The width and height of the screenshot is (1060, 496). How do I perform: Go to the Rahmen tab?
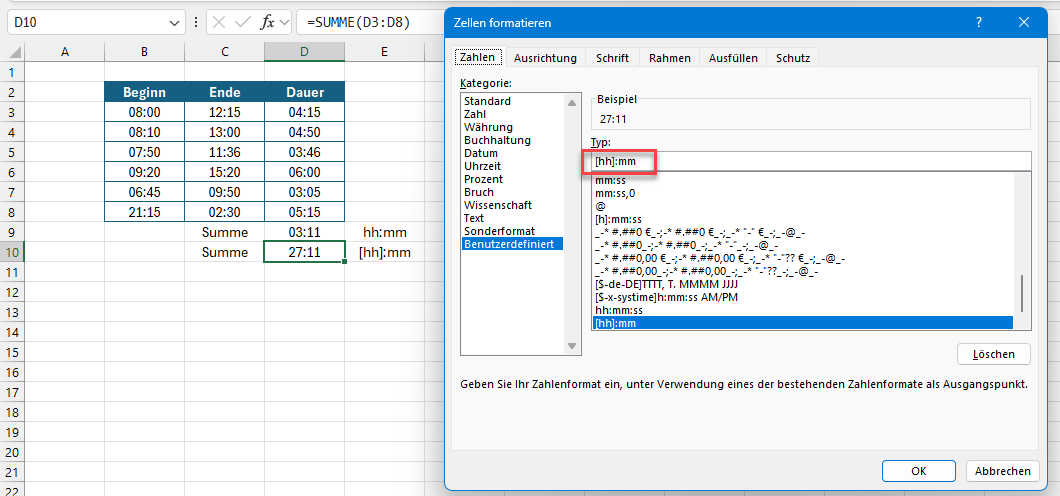tap(669, 58)
